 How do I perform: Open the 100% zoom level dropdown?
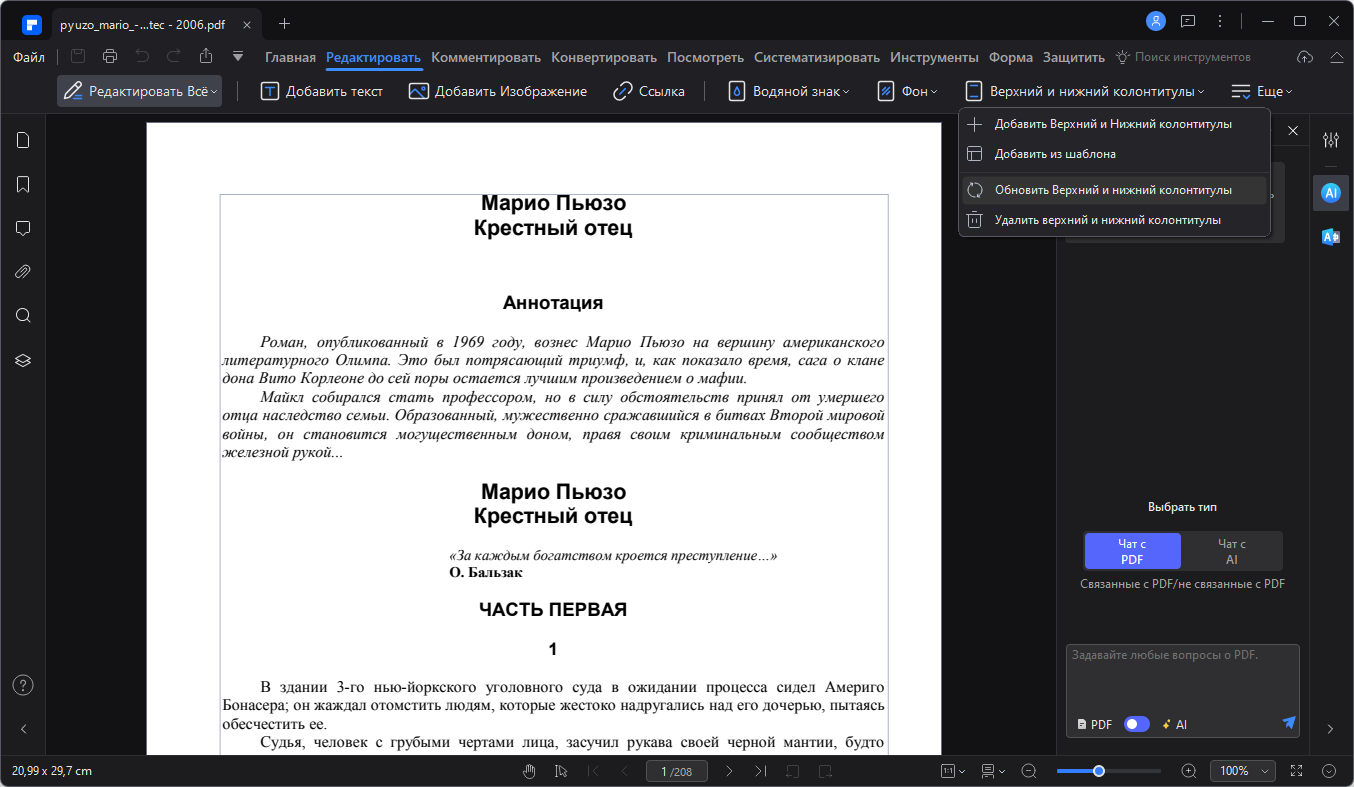1244,771
